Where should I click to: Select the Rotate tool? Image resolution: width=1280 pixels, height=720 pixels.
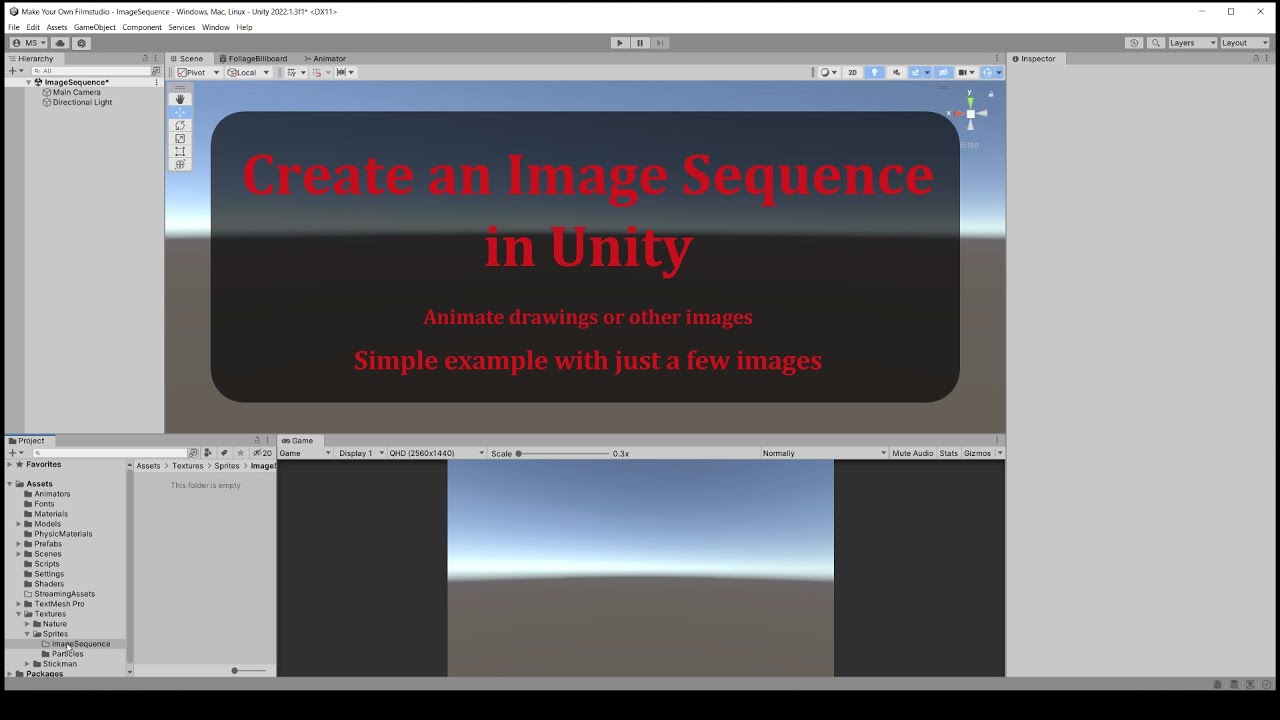pyautogui.click(x=180, y=125)
